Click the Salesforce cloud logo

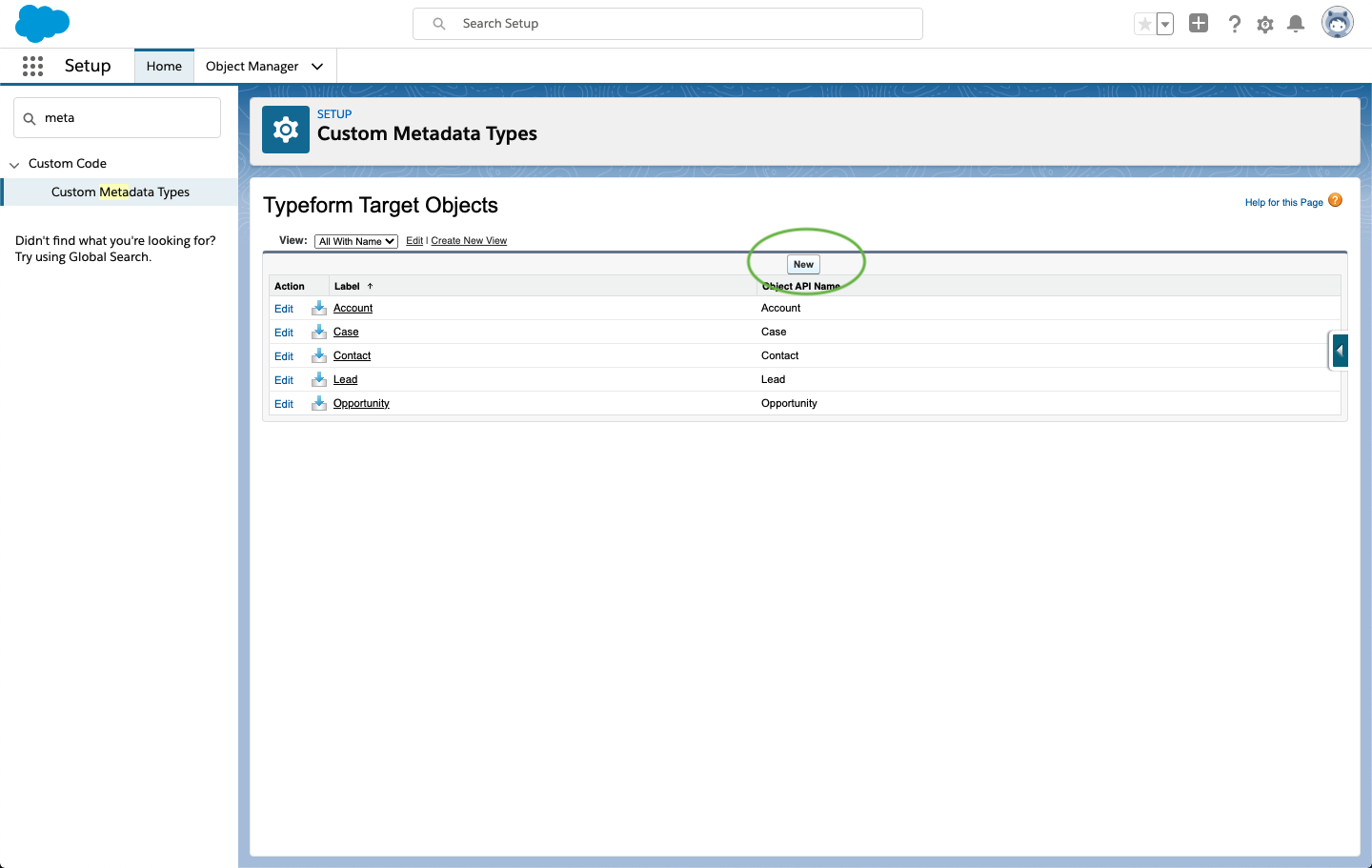pyautogui.click(x=43, y=23)
